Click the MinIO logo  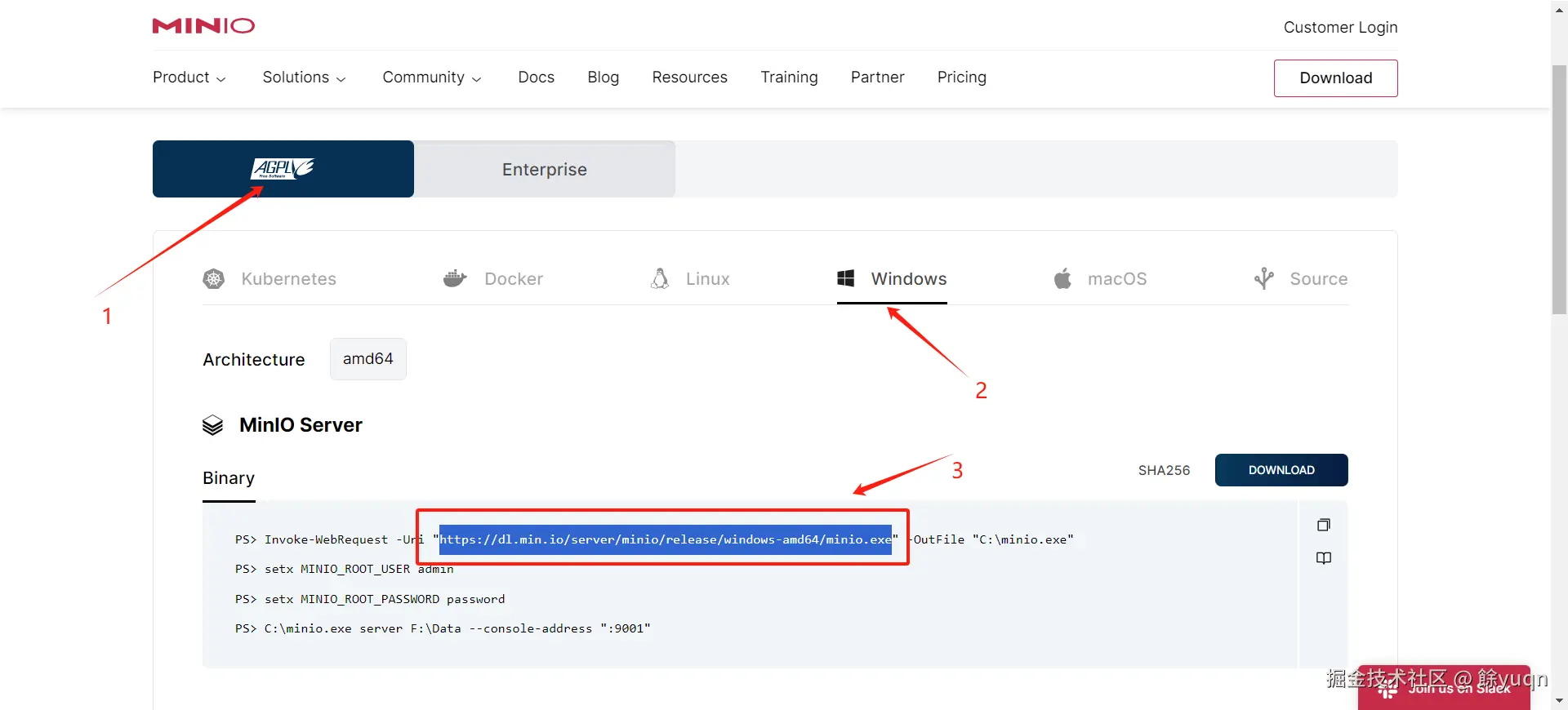coord(203,26)
